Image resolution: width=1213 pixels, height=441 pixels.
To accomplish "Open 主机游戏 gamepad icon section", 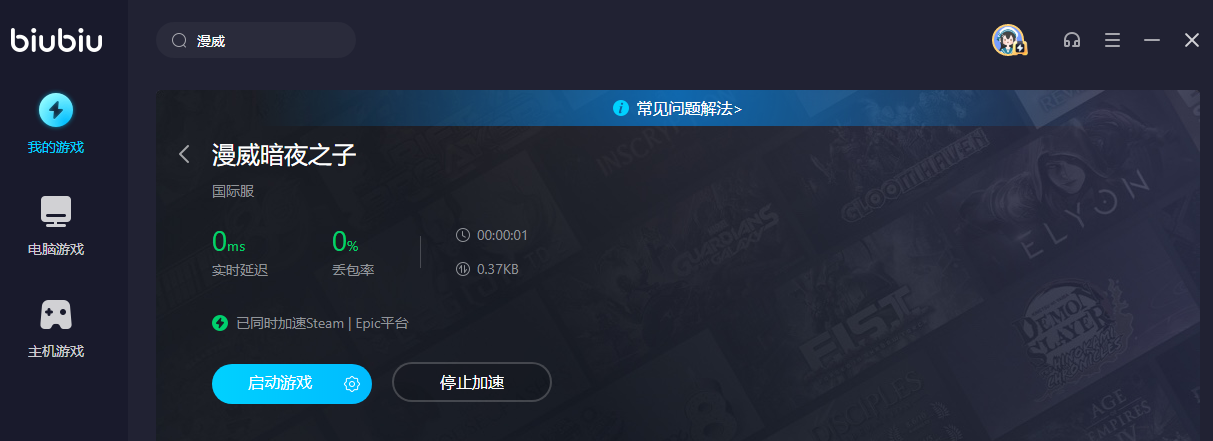I will click(x=56, y=314).
